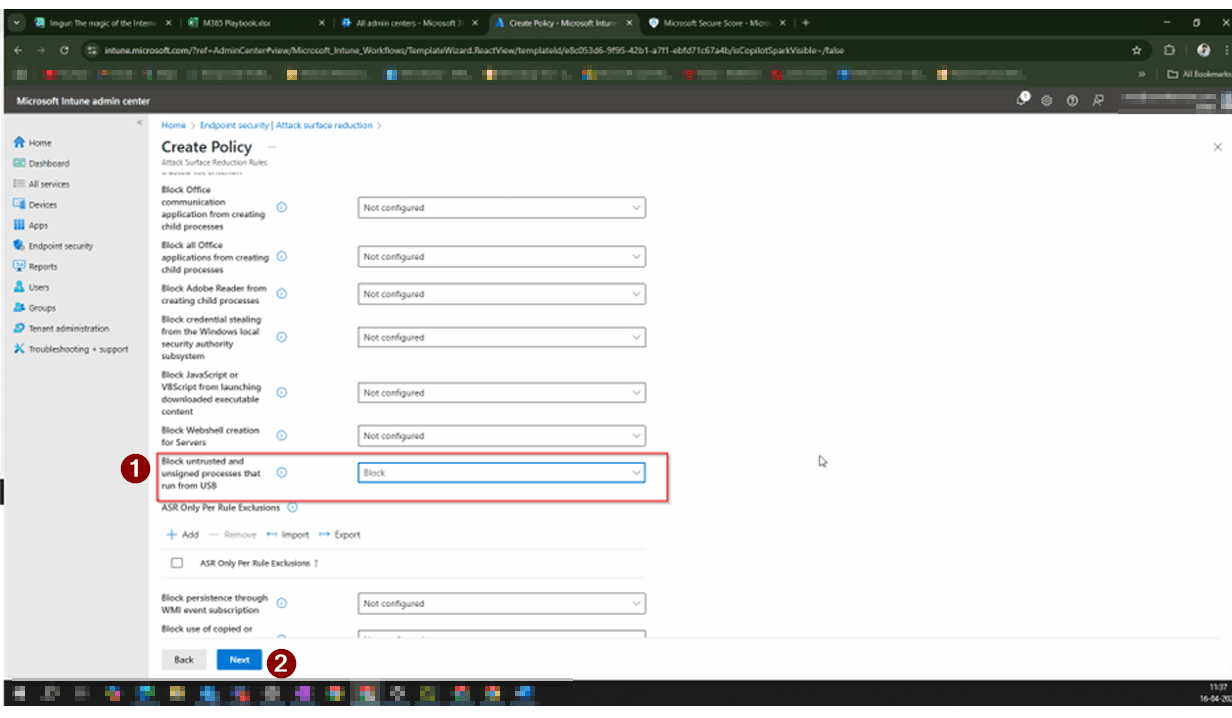This screenshot has height=718, width=1232.
Task: Tick the ASR Only Per Rule Exclusions checkbox
Action: point(177,563)
